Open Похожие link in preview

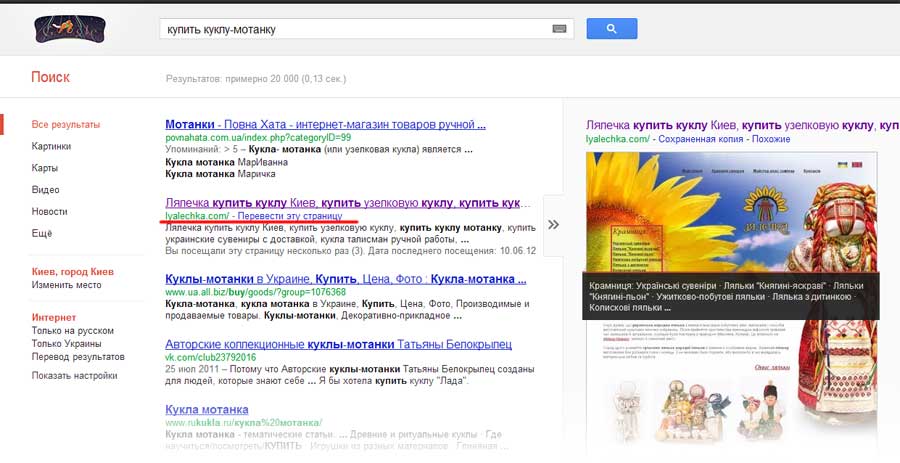click(771, 139)
